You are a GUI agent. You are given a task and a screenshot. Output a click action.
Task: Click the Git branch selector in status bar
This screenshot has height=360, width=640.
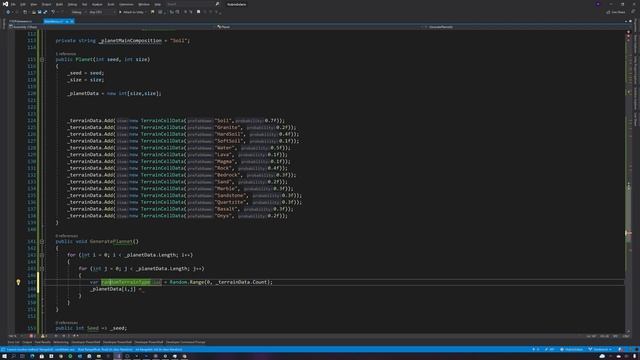click(x=601, y=349)
